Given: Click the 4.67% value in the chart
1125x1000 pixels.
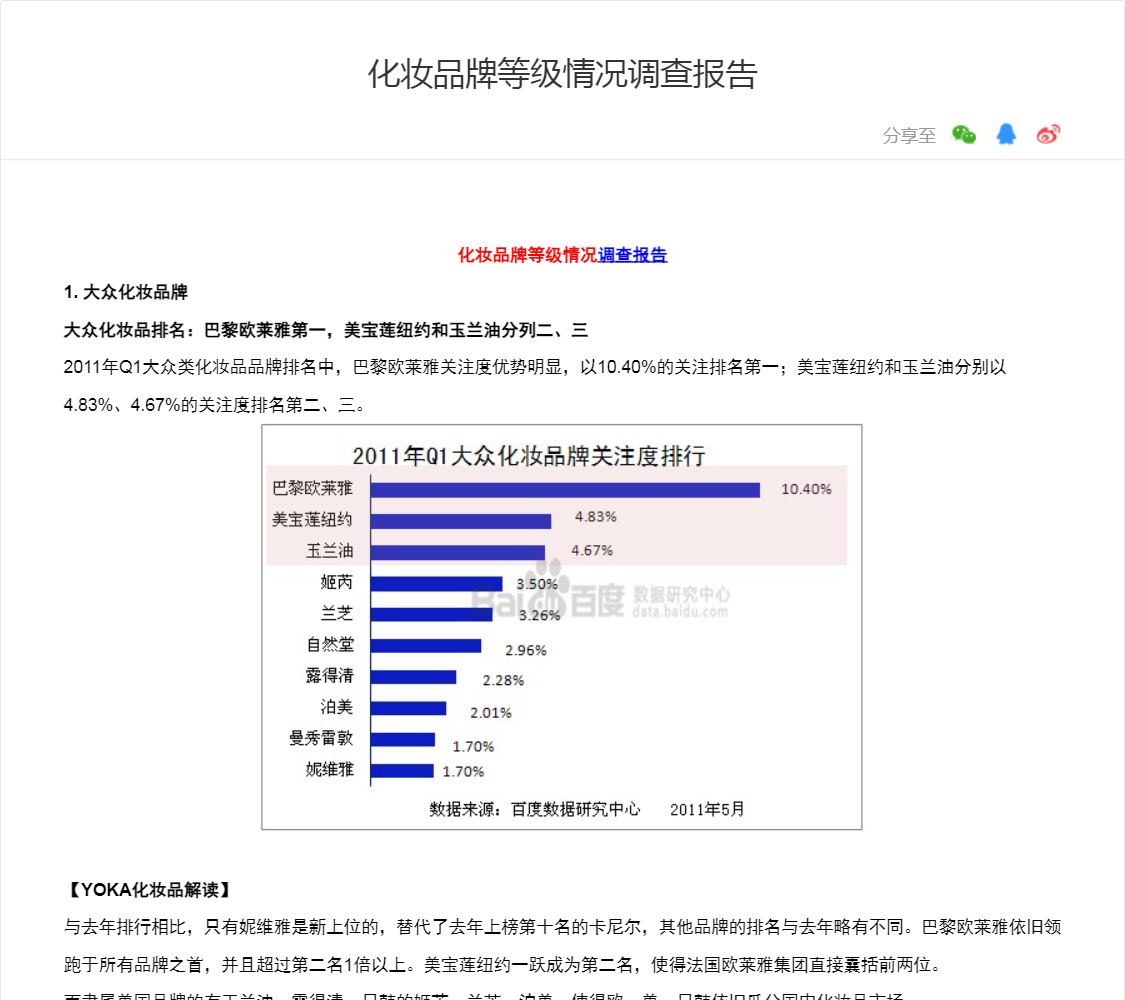Looking at the screenshot, I should click(x=592, y=550).
